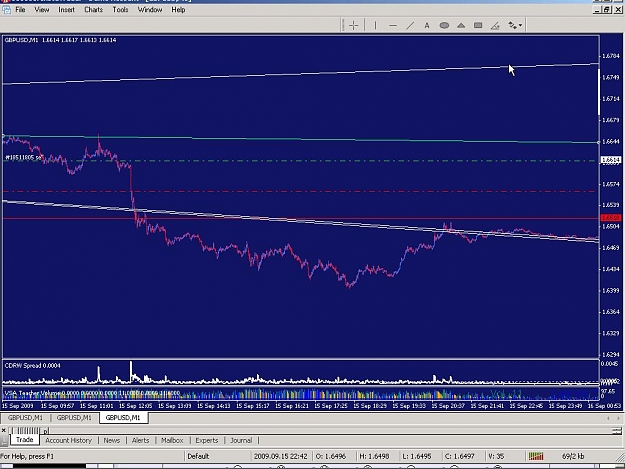Image resolution: width=625 pixels, height=469 pixels.
Task: Select the upper white rising trendline
Action: click(x=301, y=73)
